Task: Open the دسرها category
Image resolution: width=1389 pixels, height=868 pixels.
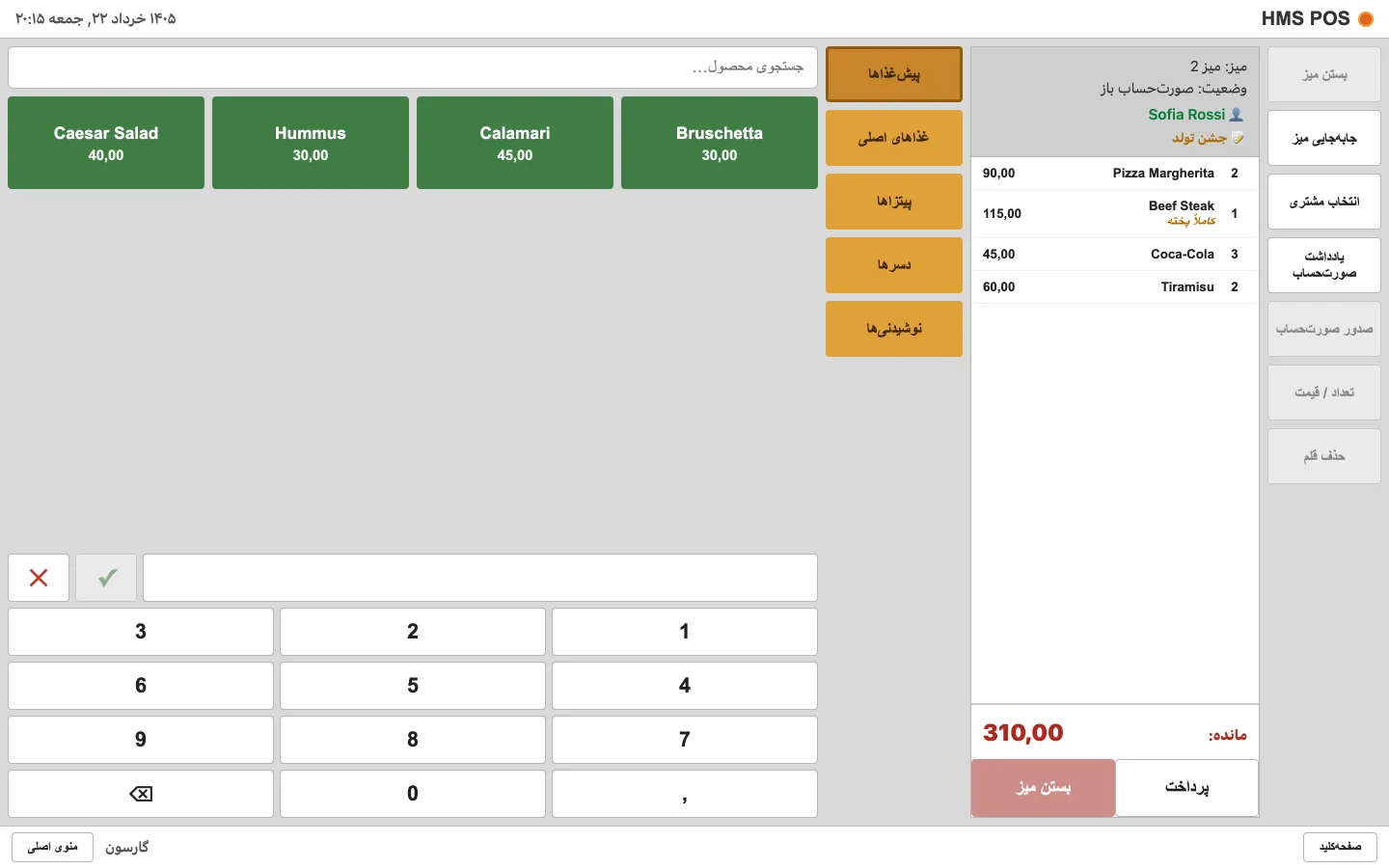Action: click(x=894, y=265)
